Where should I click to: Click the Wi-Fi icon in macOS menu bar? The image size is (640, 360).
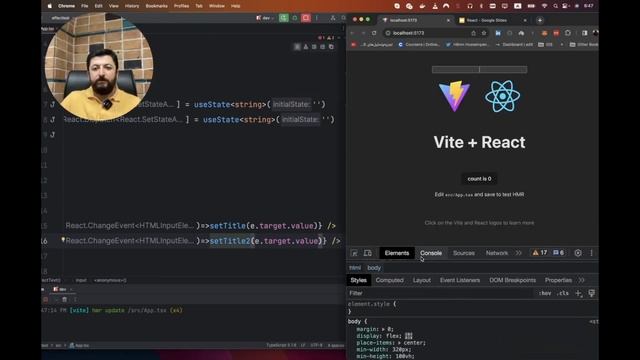544,6
